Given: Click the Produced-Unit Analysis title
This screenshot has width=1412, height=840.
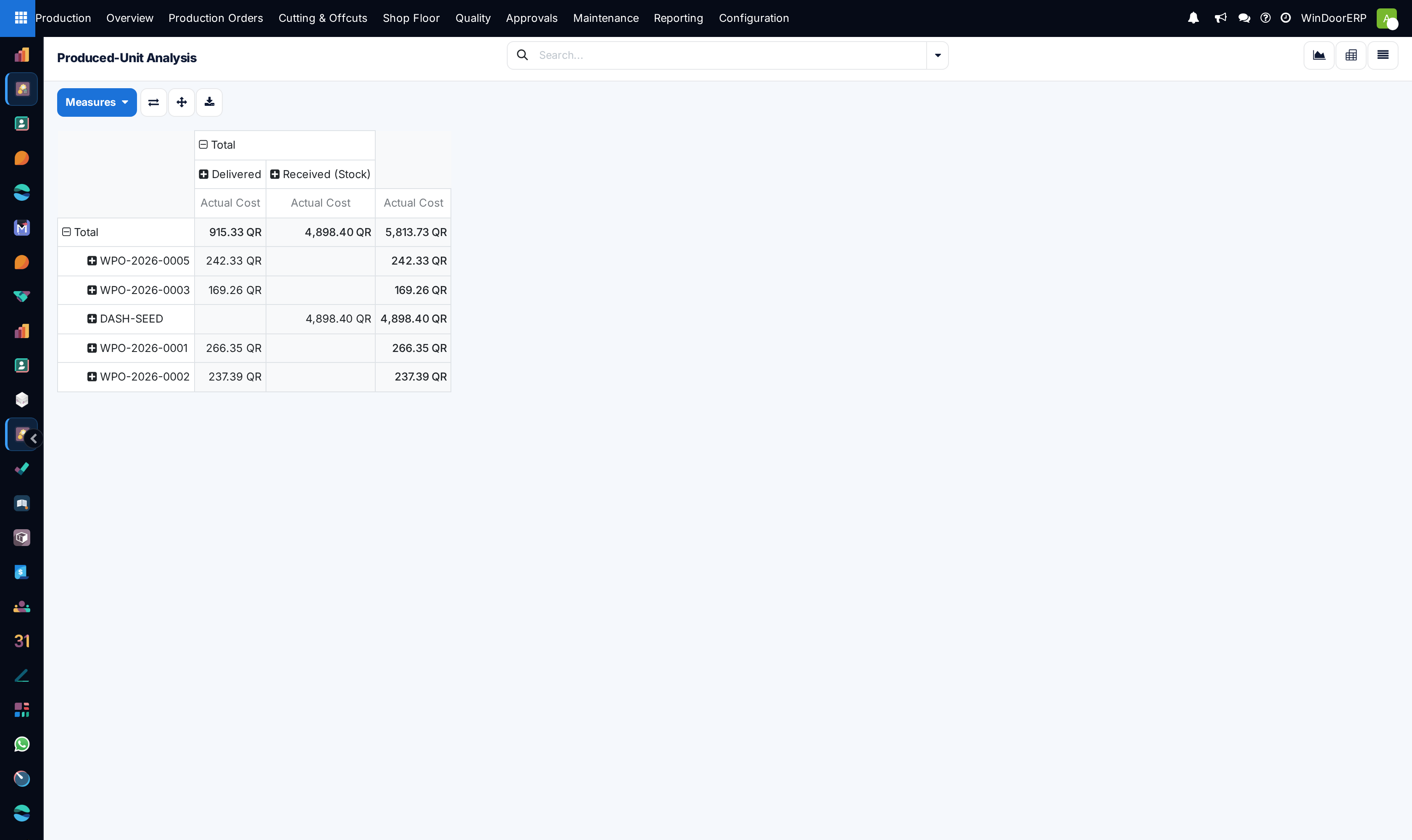Looking at the screenshot, I should tap(127, 58).
